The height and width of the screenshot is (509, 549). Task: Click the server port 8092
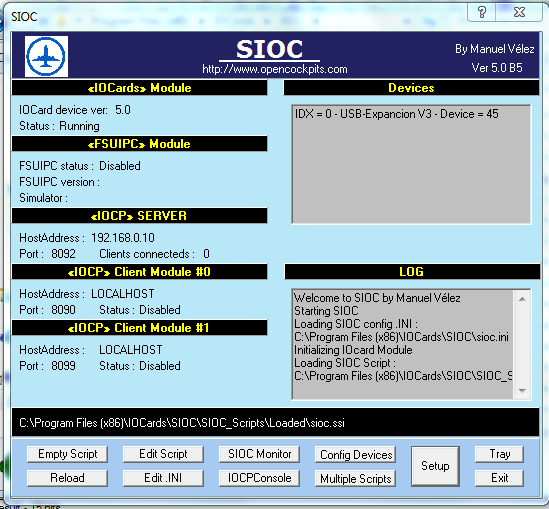[63, 254]
